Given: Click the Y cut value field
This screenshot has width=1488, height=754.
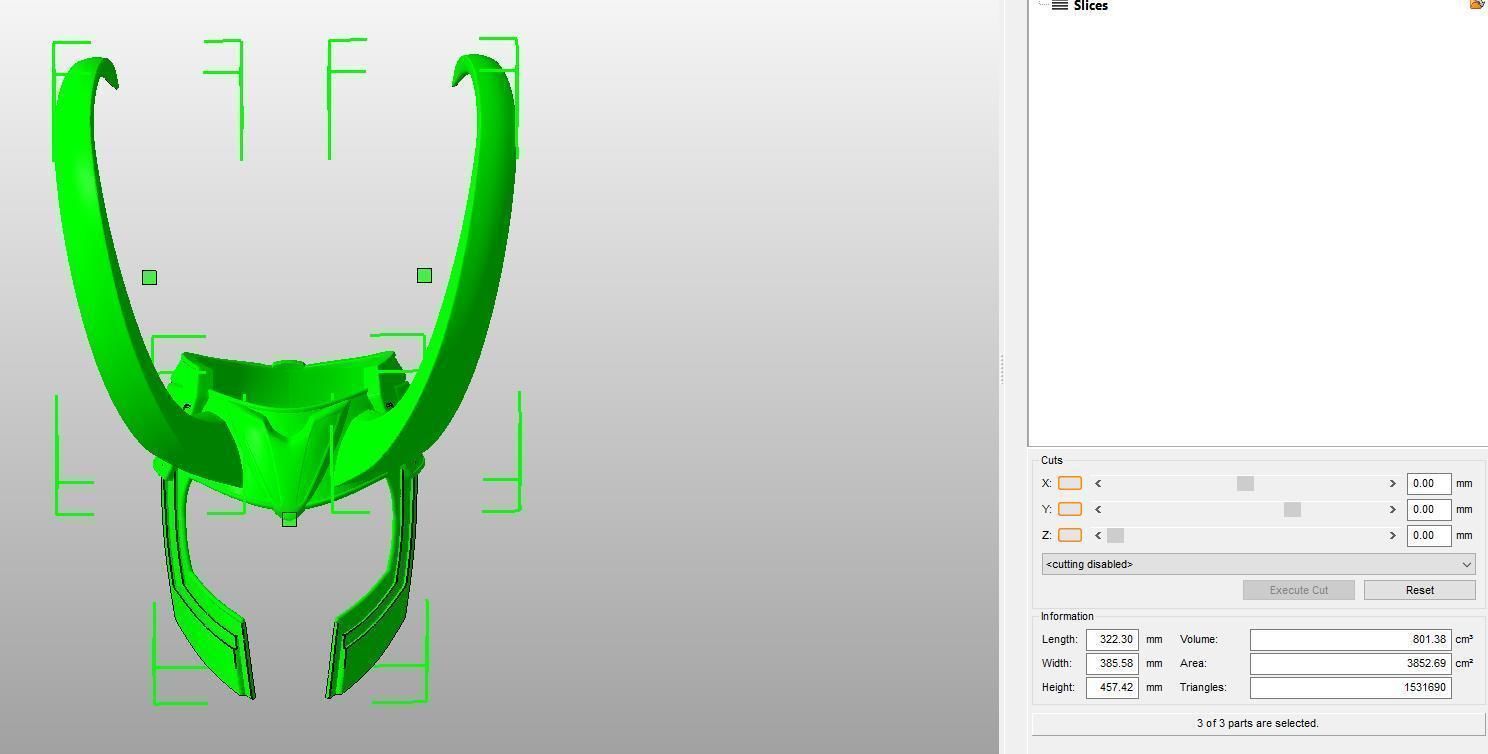Looking at the screenshot, I should (x=1428, y=509).
